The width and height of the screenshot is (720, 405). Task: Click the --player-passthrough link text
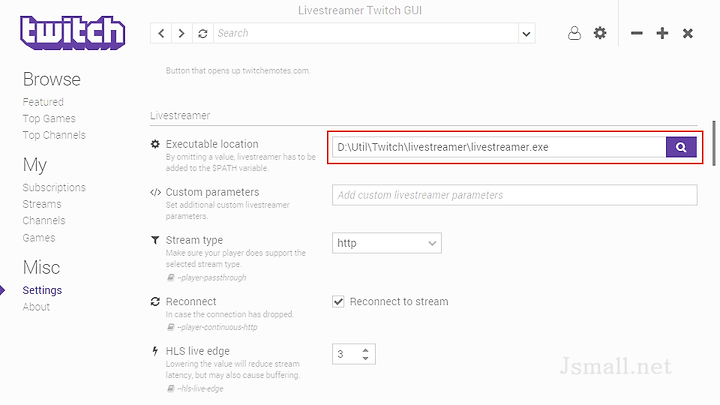tap(212, 278)
